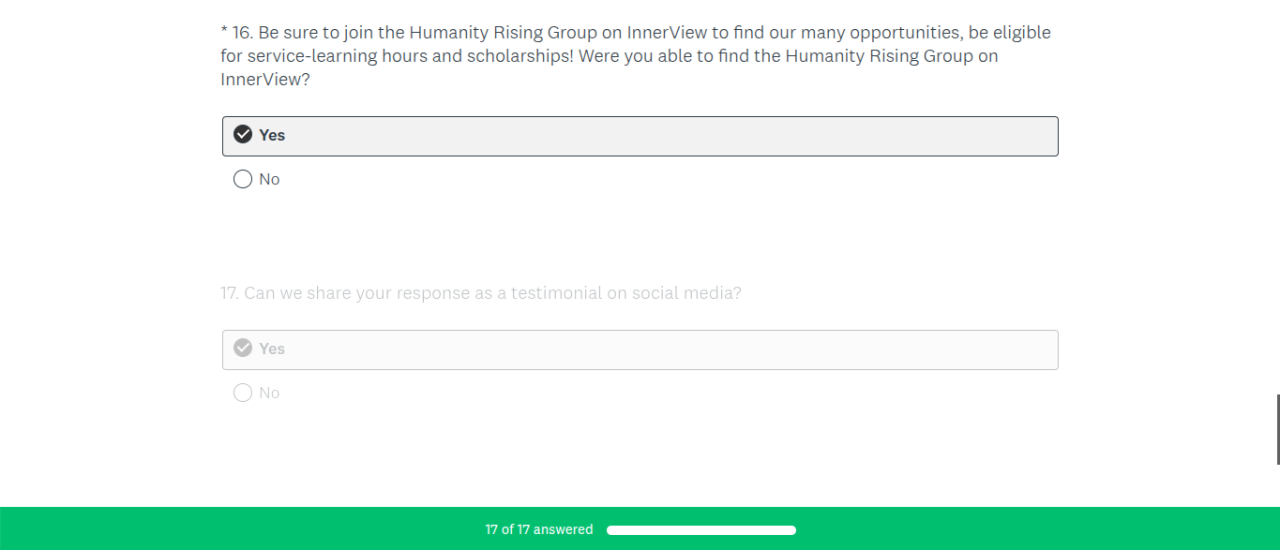
Task: Click the "17 of 17 answered" counter
Action: tap(539, 530)
